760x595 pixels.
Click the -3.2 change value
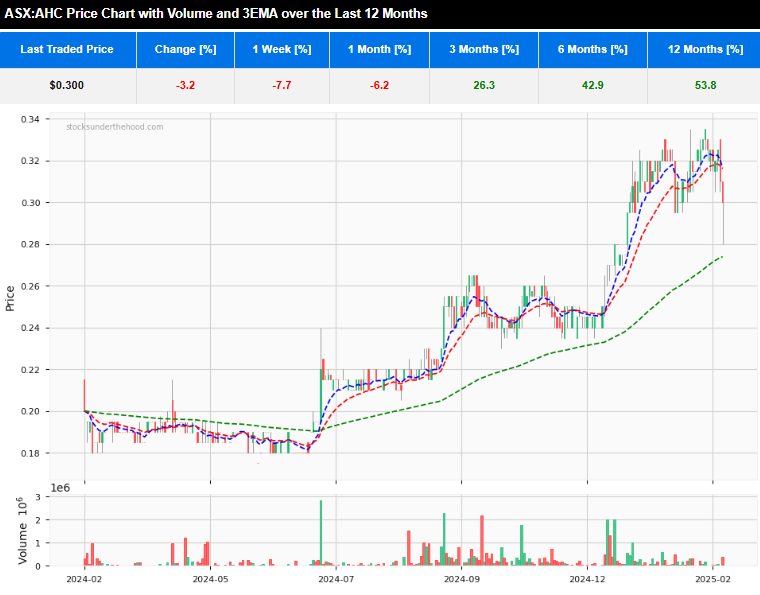coord(185,85)
